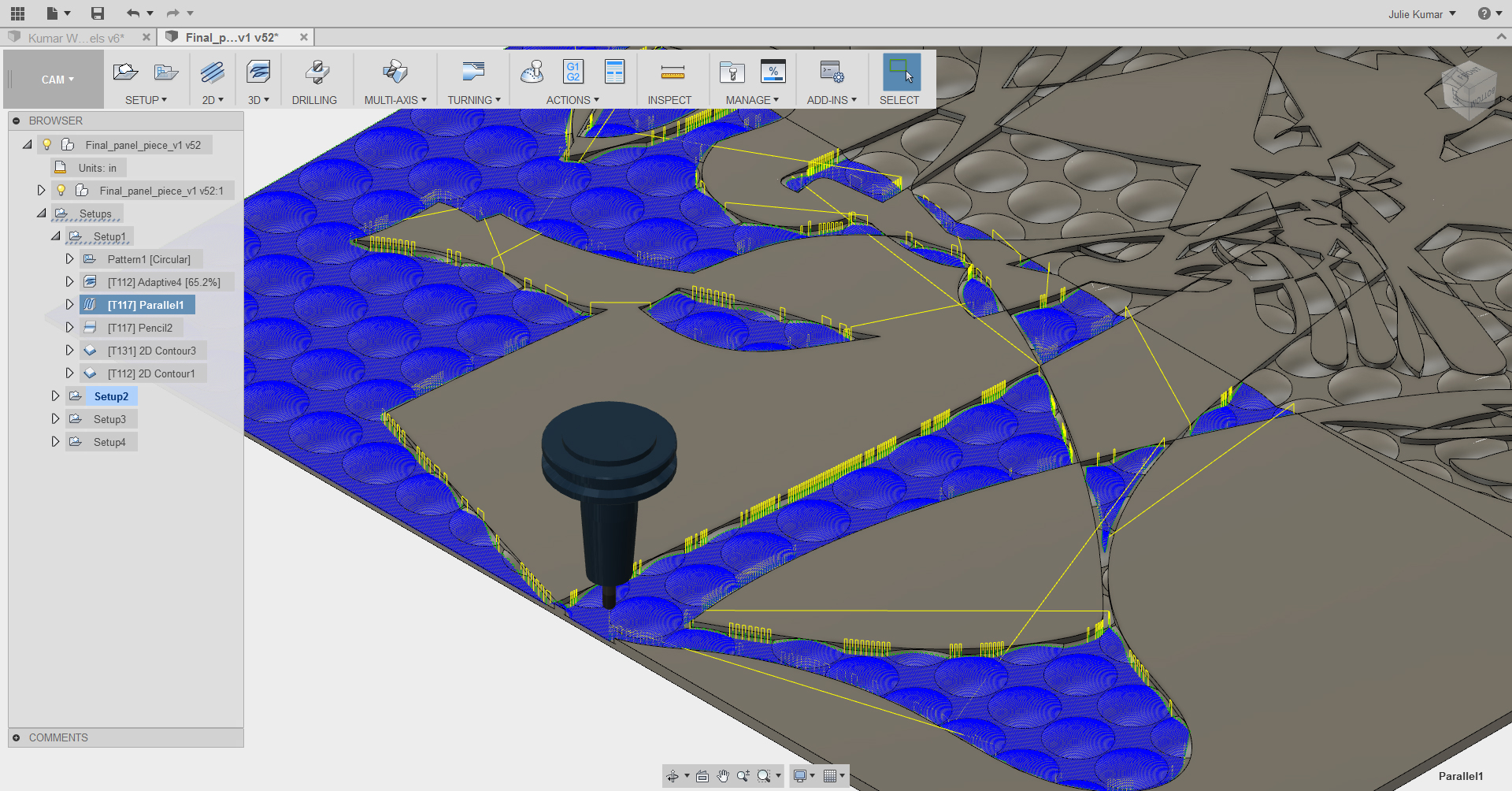Open the Julie Kumar account menu
1512x791 pixels.
(x=1422, y=14)
